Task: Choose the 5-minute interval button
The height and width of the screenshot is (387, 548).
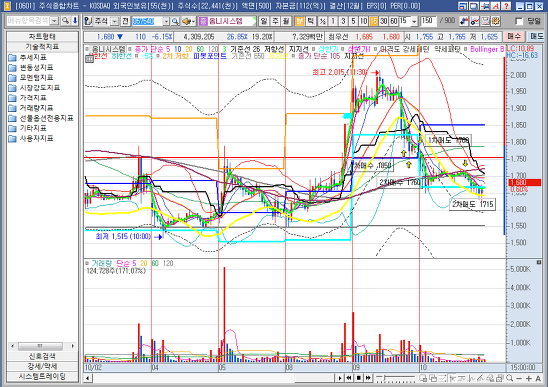Action: (x=353, y=21)
